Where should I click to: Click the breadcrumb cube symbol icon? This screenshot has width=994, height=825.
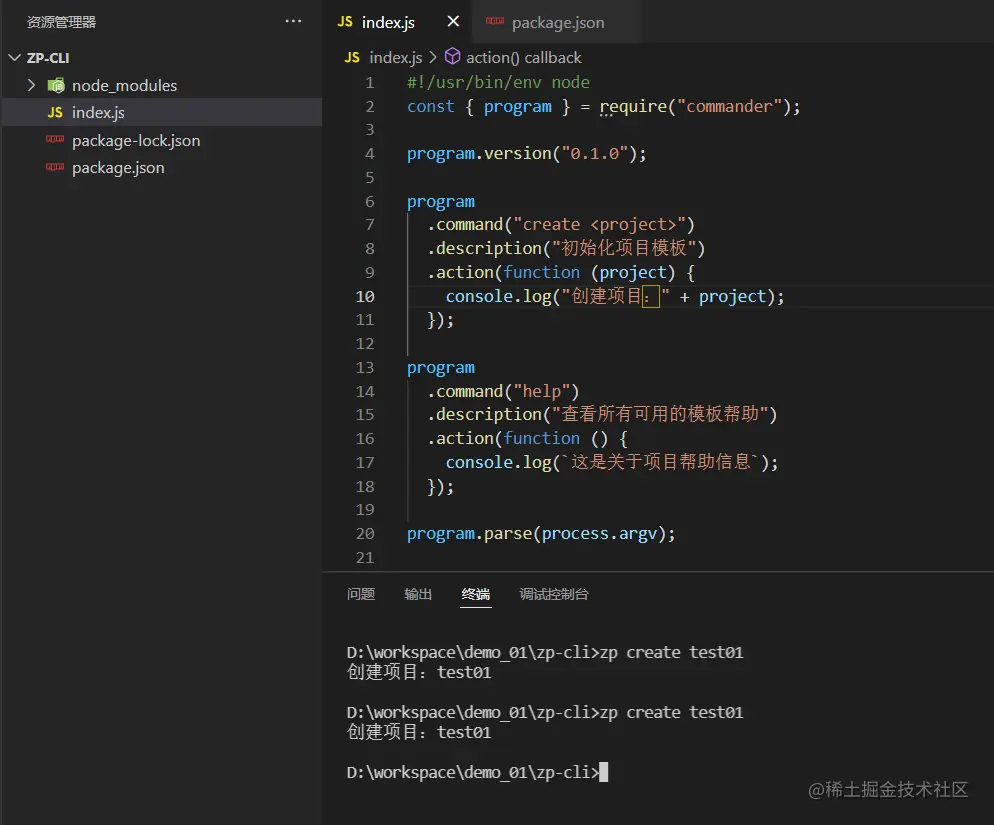453,56
